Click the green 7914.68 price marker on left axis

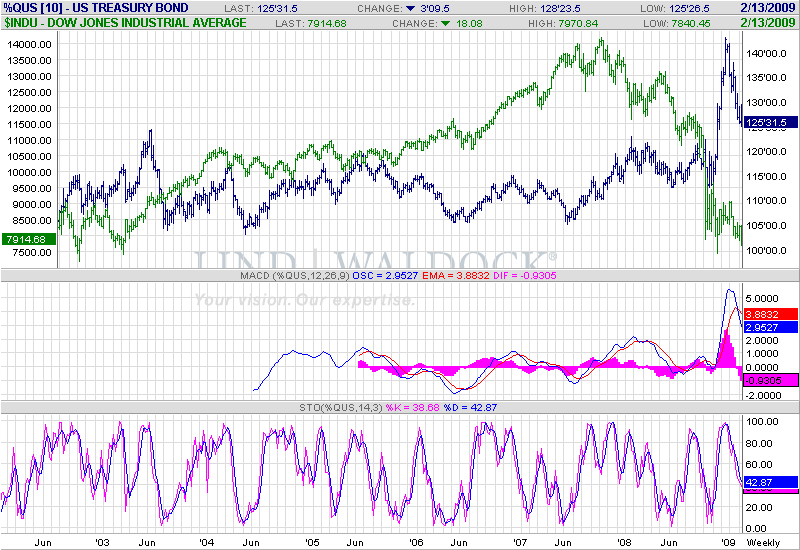[29, 239]
